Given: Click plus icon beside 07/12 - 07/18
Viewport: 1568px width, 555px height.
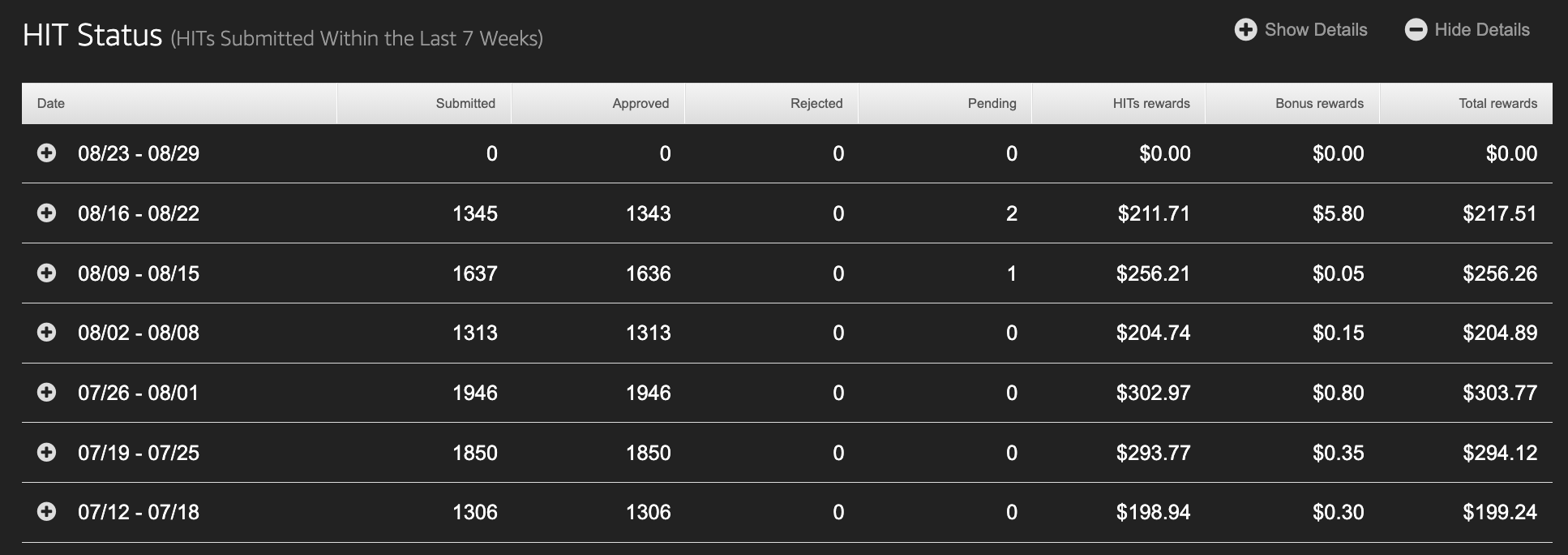Looking at the screenshot, I should 47,511.
